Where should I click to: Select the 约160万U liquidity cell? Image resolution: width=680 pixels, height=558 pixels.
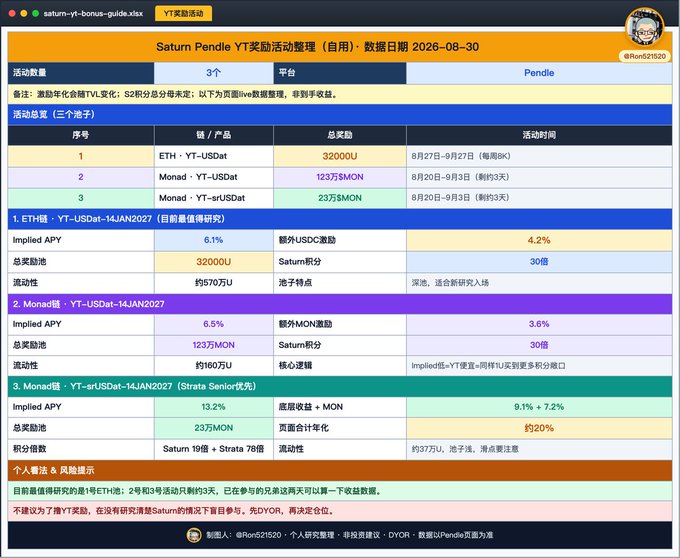click(x=214, y=365)
